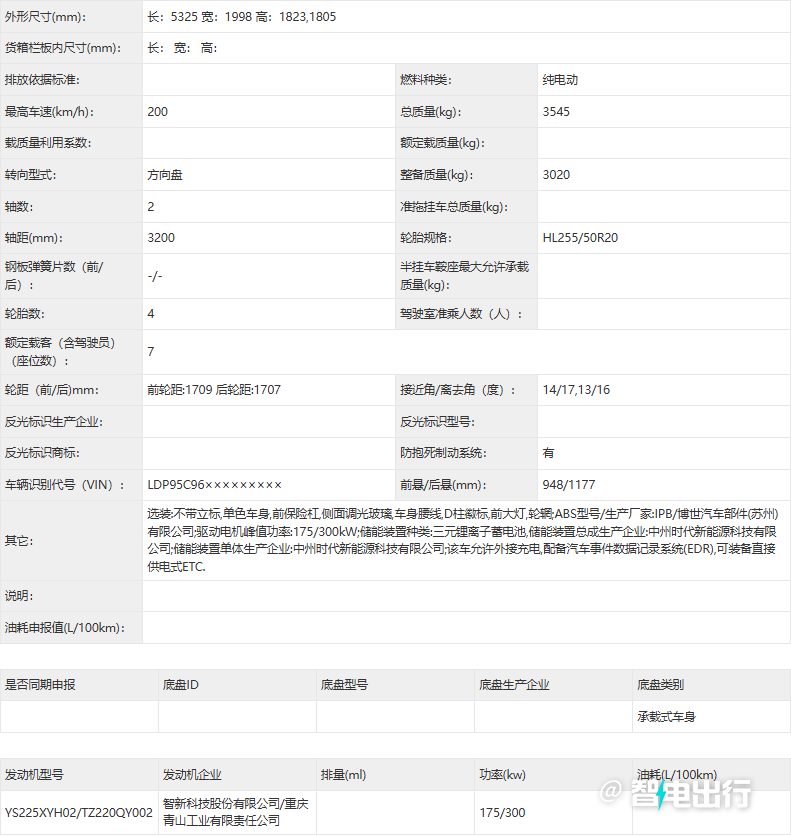Select the chassis type value 承载式车身
791x837 pixels.
tap(666, 717)
